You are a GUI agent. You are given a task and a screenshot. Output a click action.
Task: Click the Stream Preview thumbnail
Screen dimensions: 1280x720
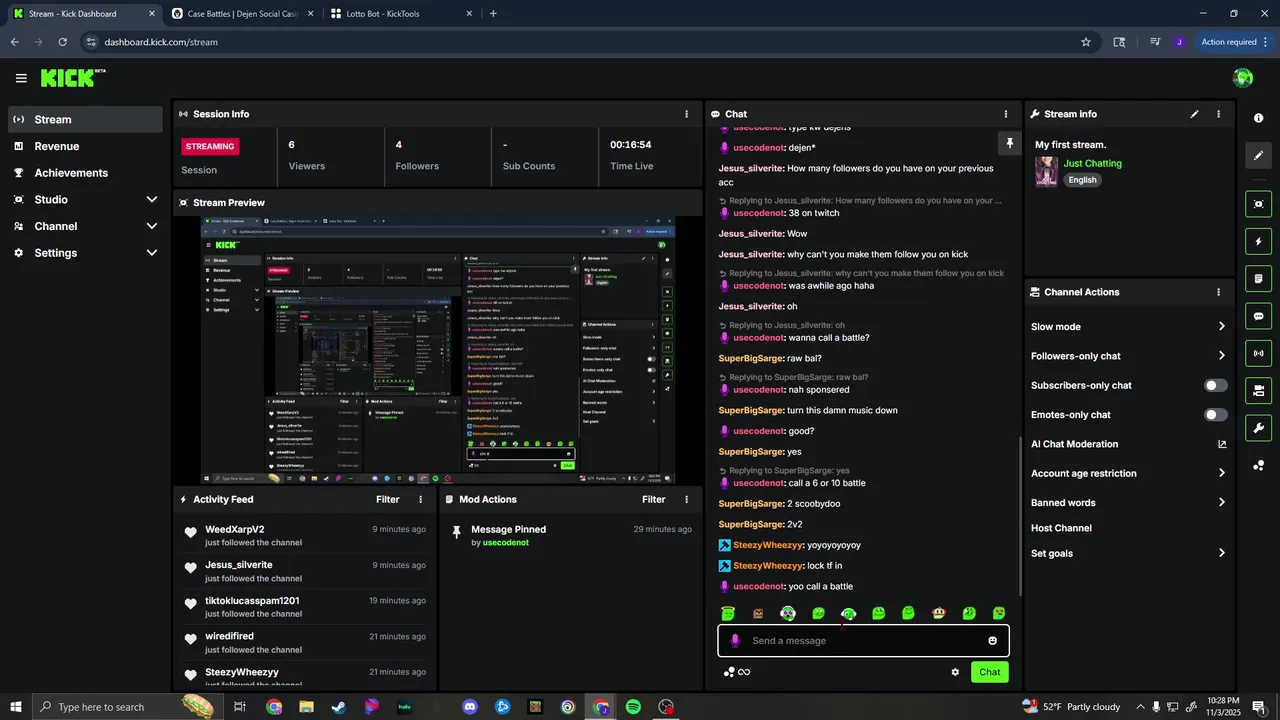click(438, 350)
